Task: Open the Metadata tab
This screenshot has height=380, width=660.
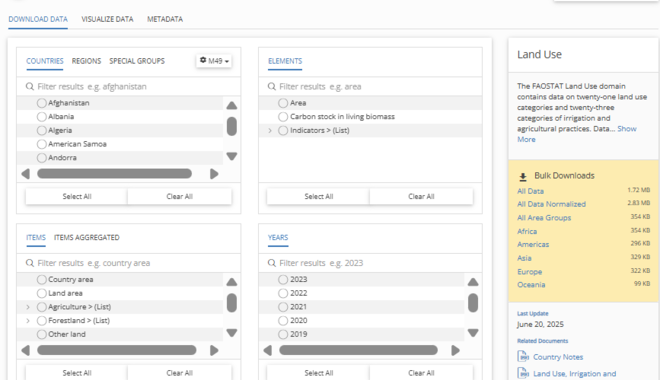Action: click(x=165, y=19)
